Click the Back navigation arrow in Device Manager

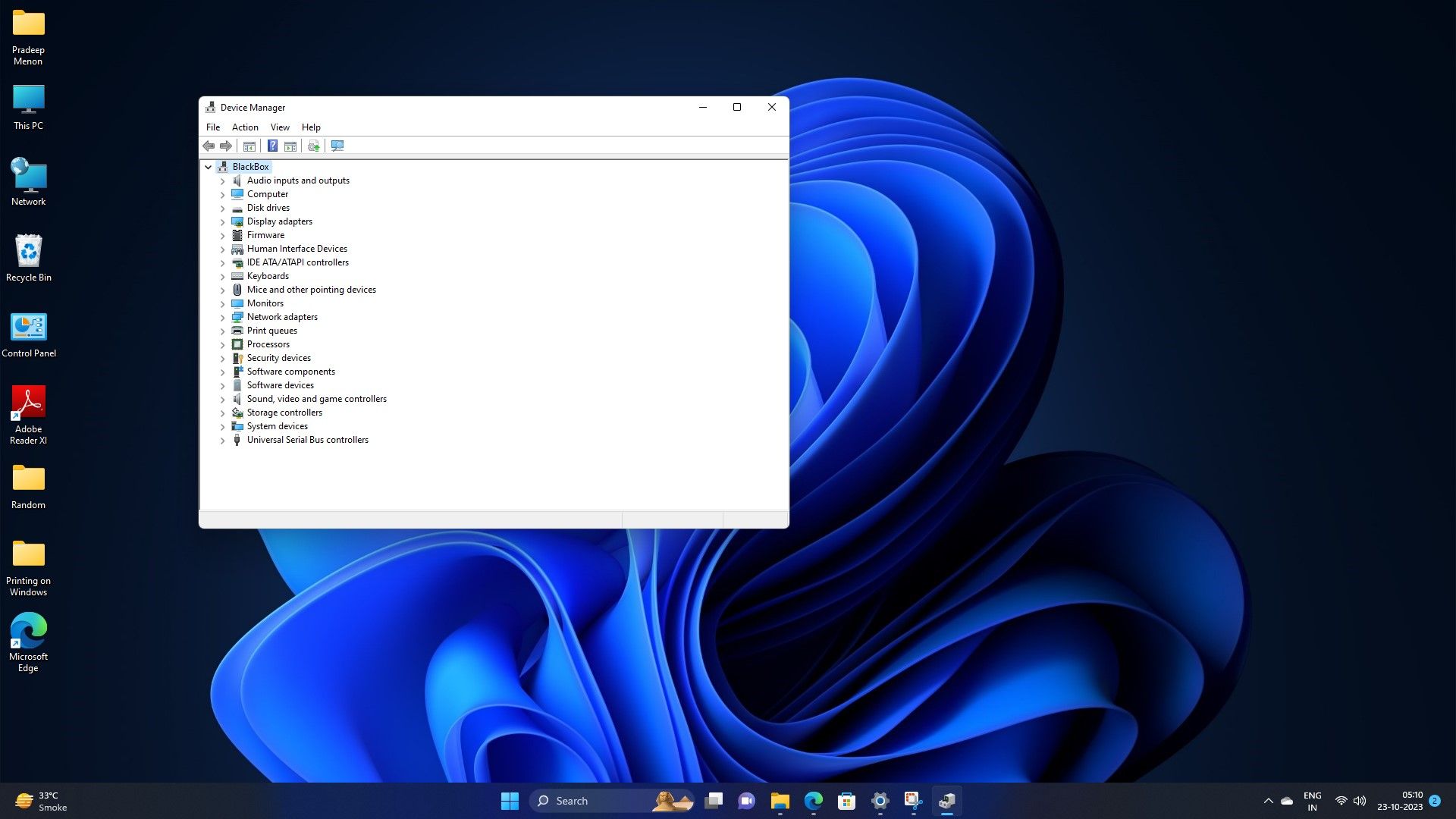coord(209,146)
